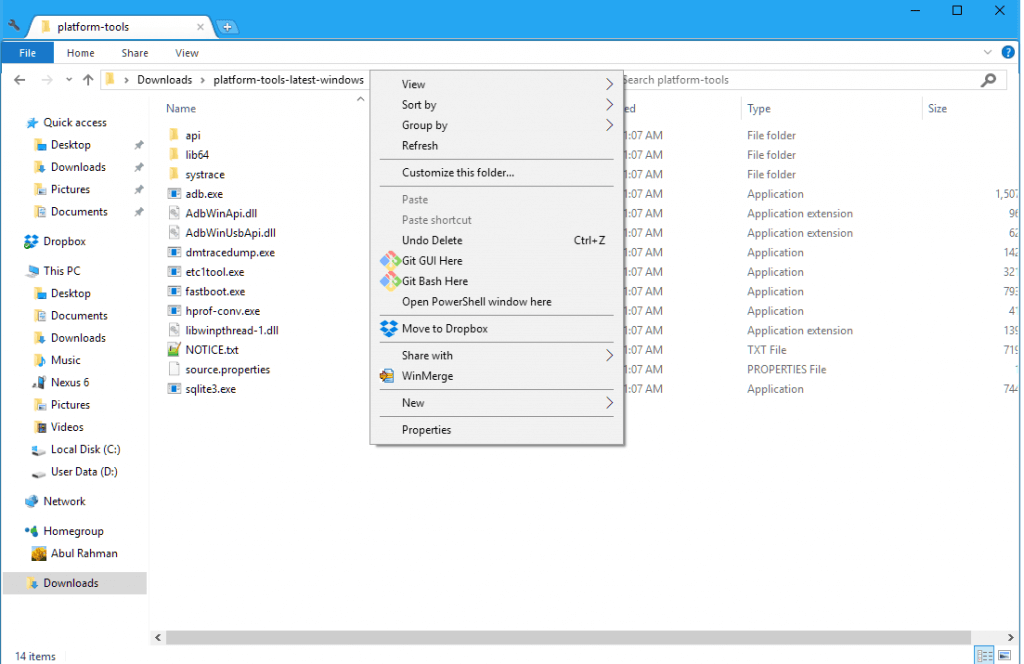
Task: Go up one folder level with up arrow
Action: tap(88, 80)
